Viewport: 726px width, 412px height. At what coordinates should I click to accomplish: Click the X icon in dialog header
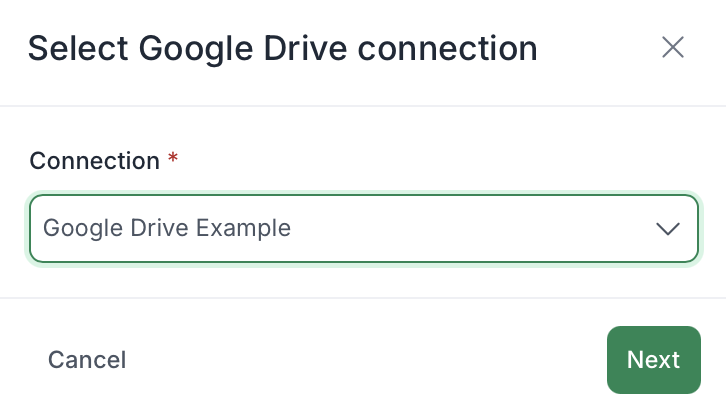(x=673, y=47)
